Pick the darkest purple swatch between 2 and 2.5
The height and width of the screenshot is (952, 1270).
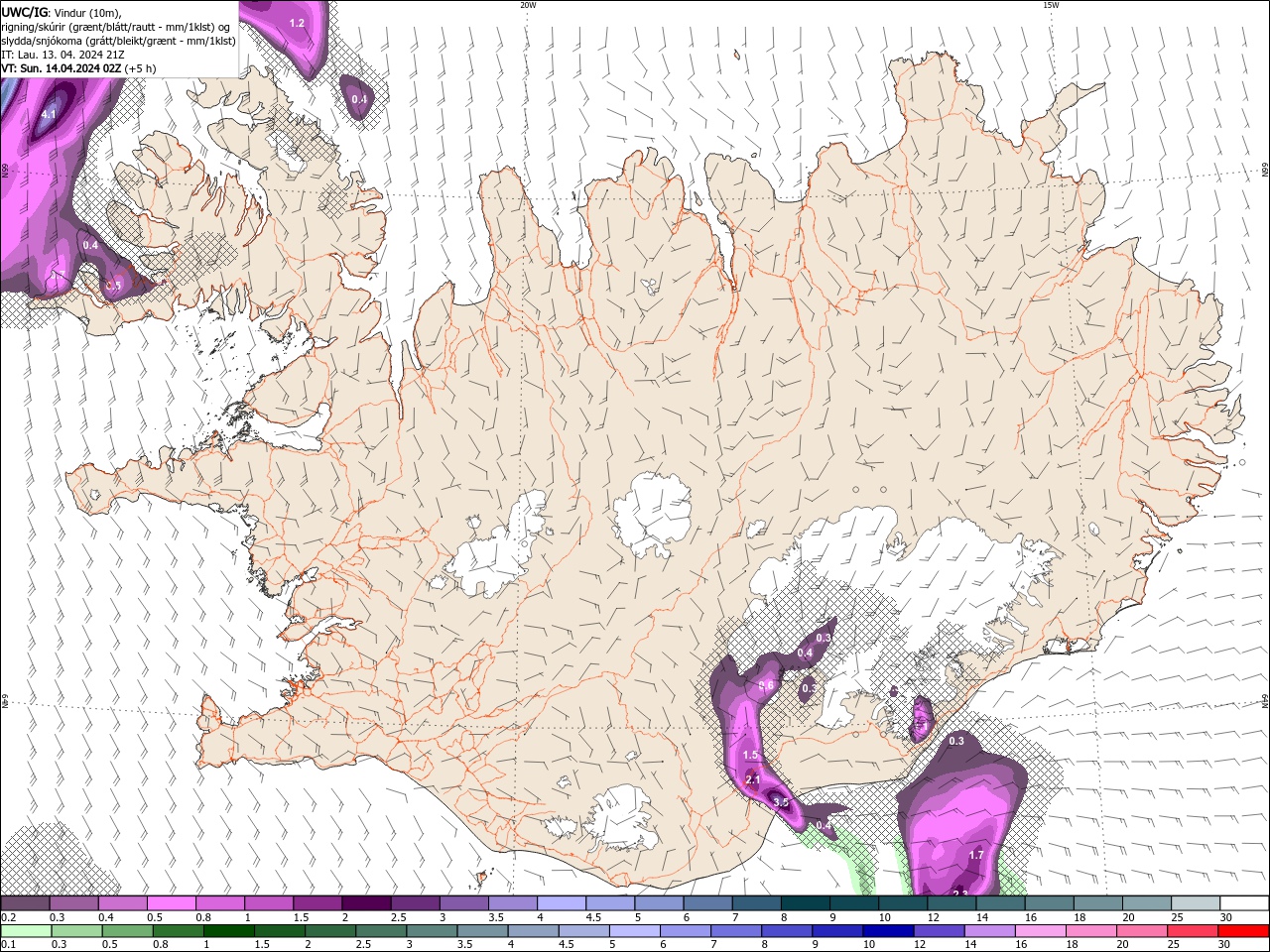pyautogui.click(x=366, y=903)
